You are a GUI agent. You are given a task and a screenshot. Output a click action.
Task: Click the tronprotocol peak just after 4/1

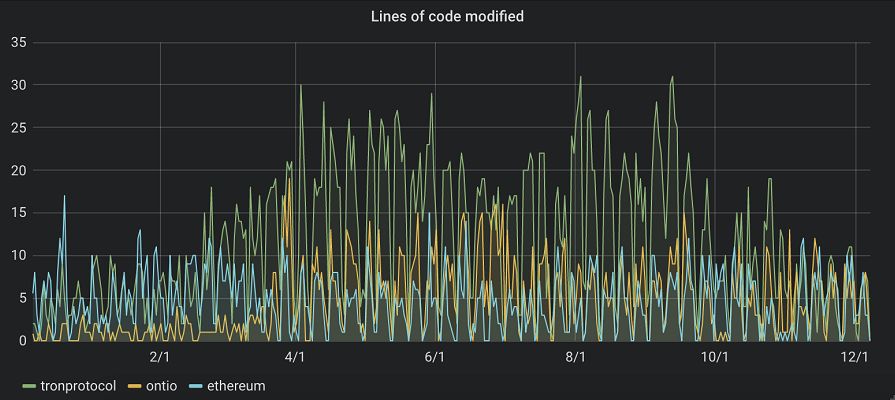pyautogui.click(x=300, y=87)
